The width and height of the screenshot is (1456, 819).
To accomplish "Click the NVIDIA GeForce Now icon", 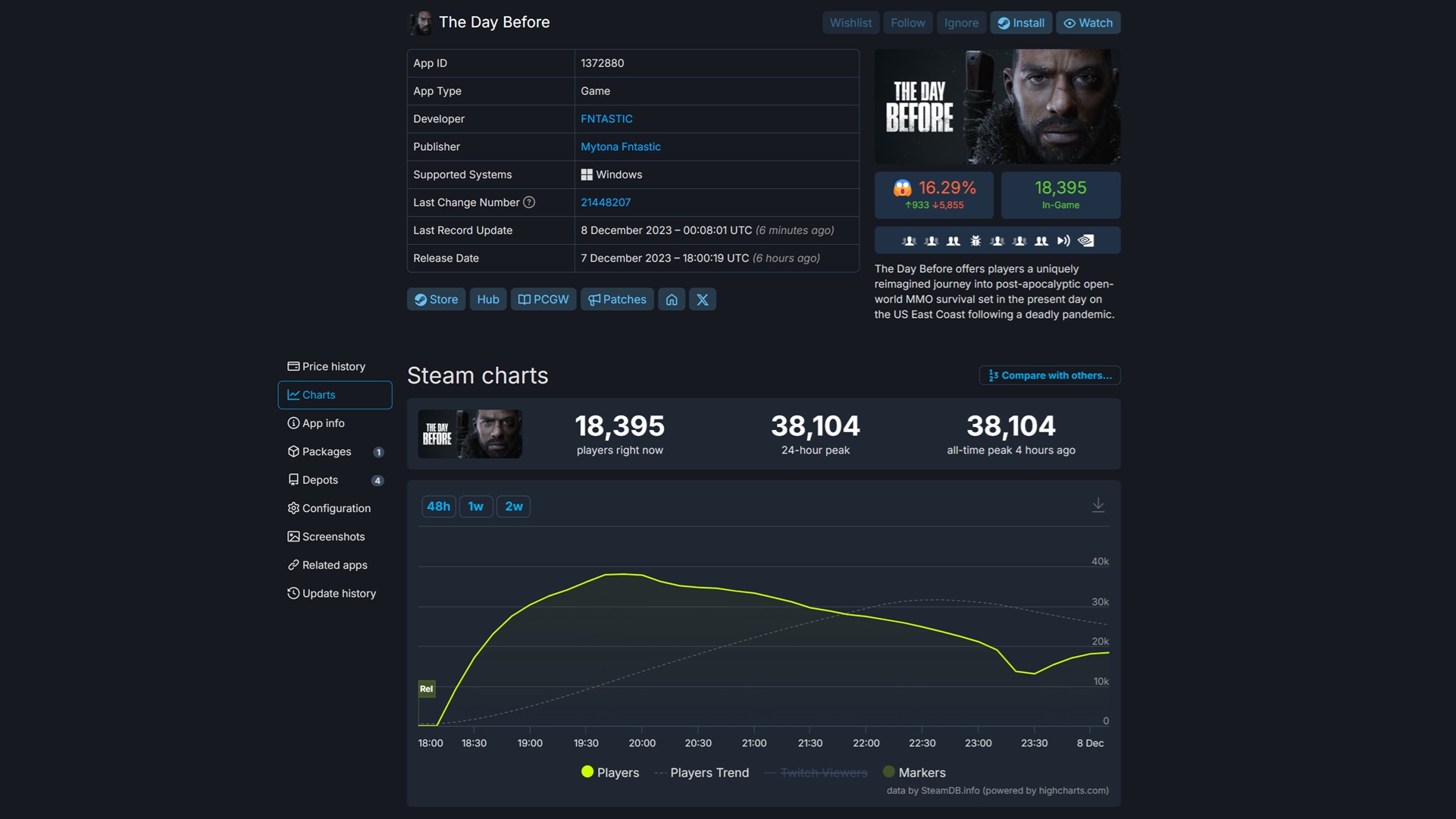I will coord(1087,240).
